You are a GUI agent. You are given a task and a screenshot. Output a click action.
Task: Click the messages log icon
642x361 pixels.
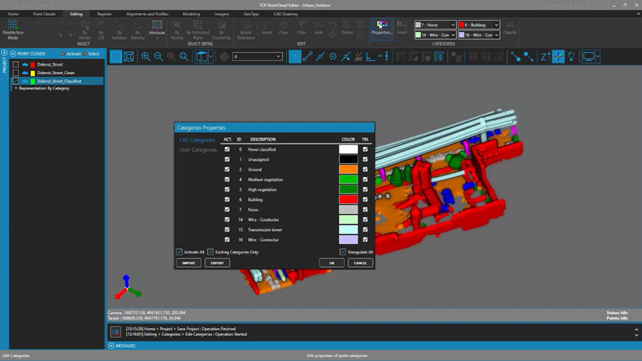(115, 332)
